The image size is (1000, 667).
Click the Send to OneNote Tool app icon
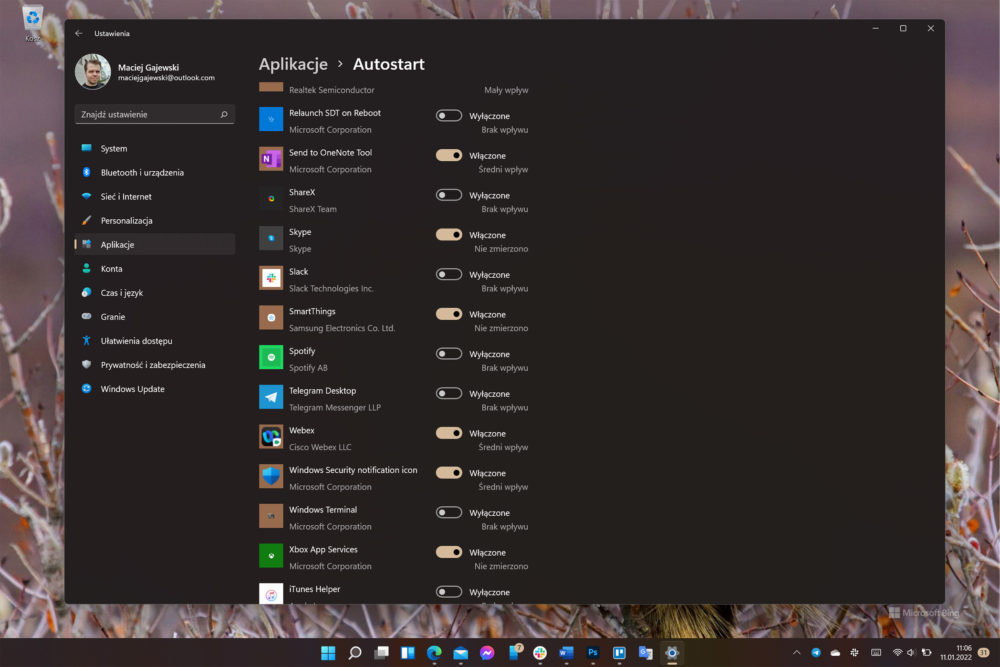[271, 159]
